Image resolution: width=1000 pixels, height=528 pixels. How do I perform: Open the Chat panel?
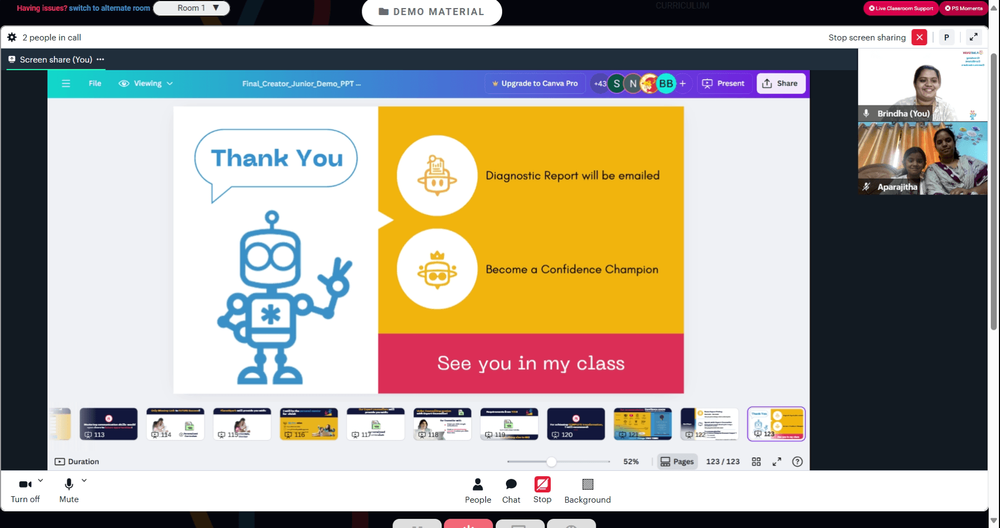(x=511, y=491)
